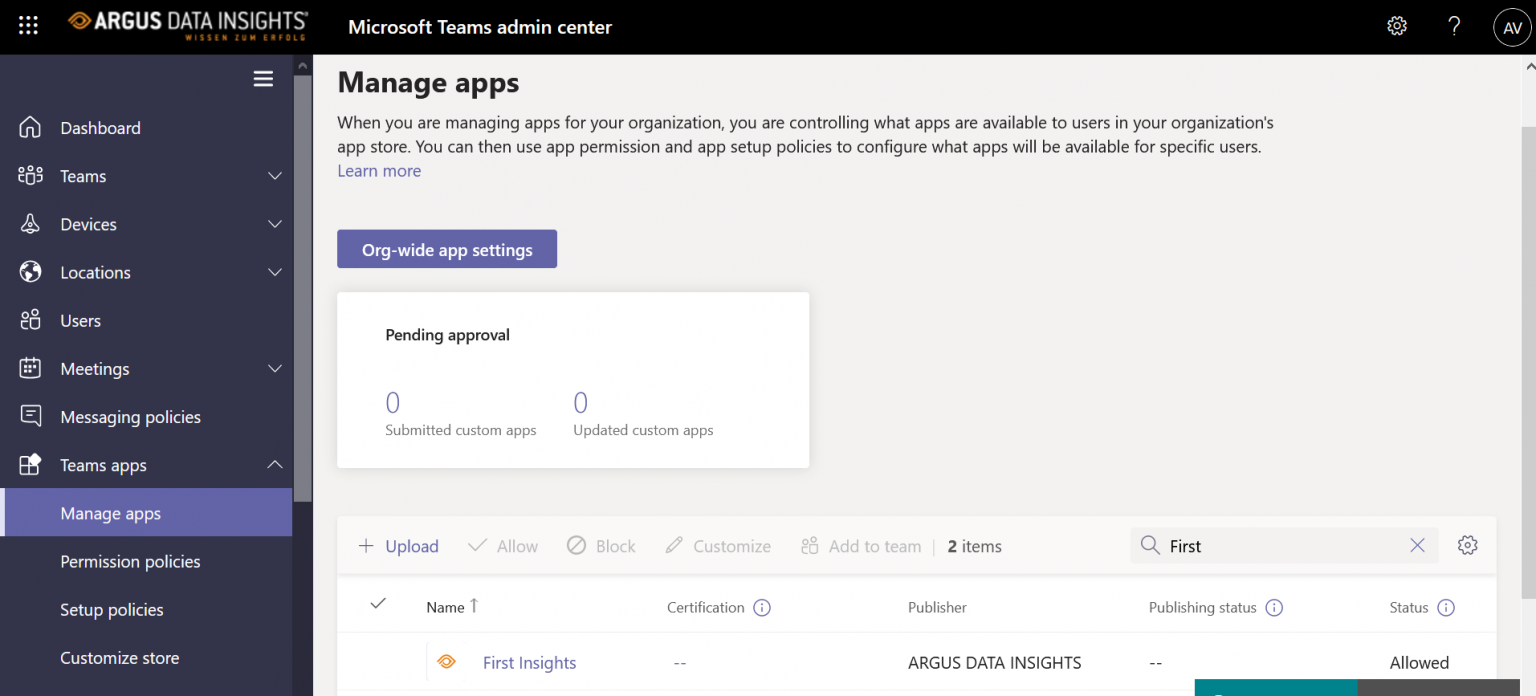
Task: Open the help question mark icon
Action: coord(1454,26)
